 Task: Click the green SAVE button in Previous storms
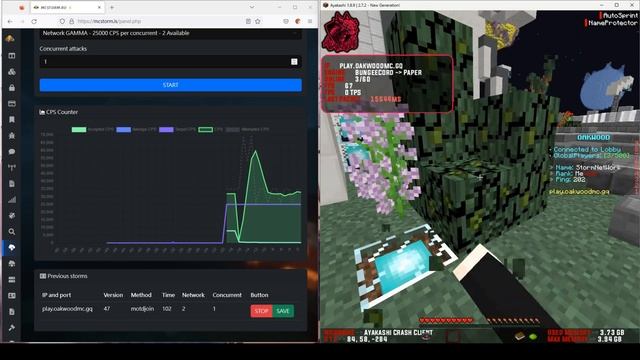point(283,311)
